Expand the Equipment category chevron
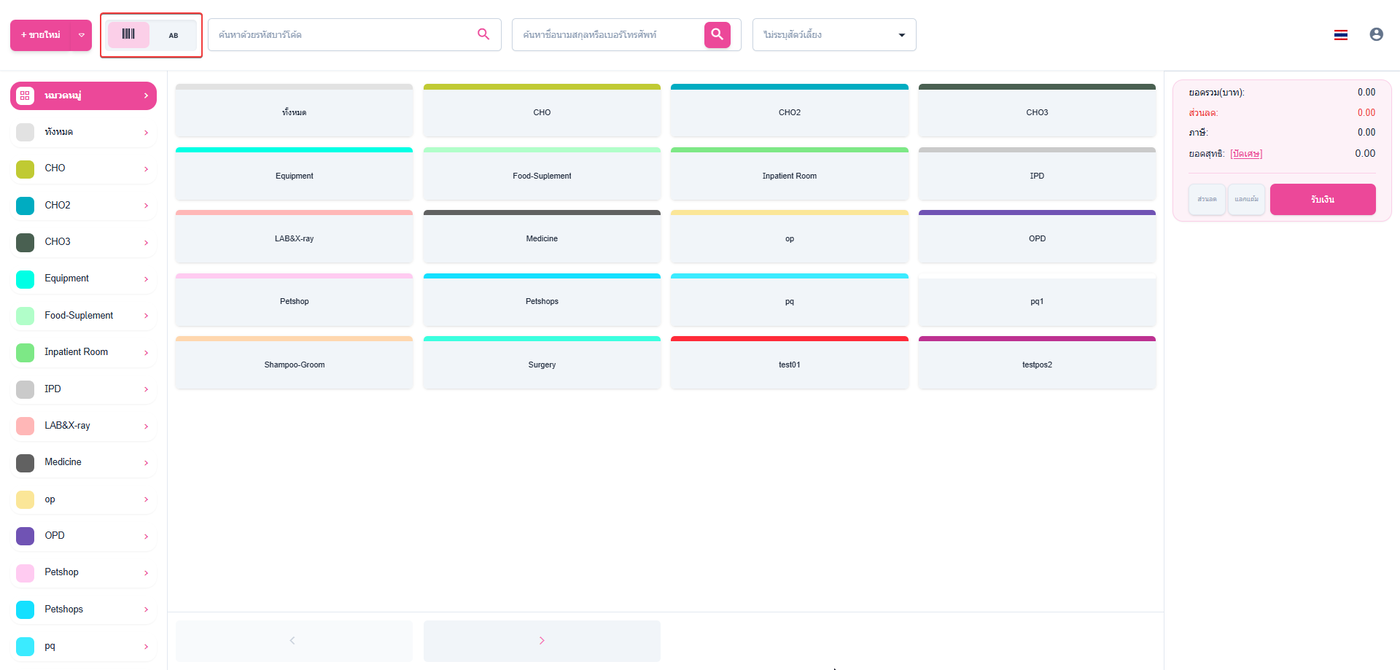 pyautogui.click(x=146, y=279)
